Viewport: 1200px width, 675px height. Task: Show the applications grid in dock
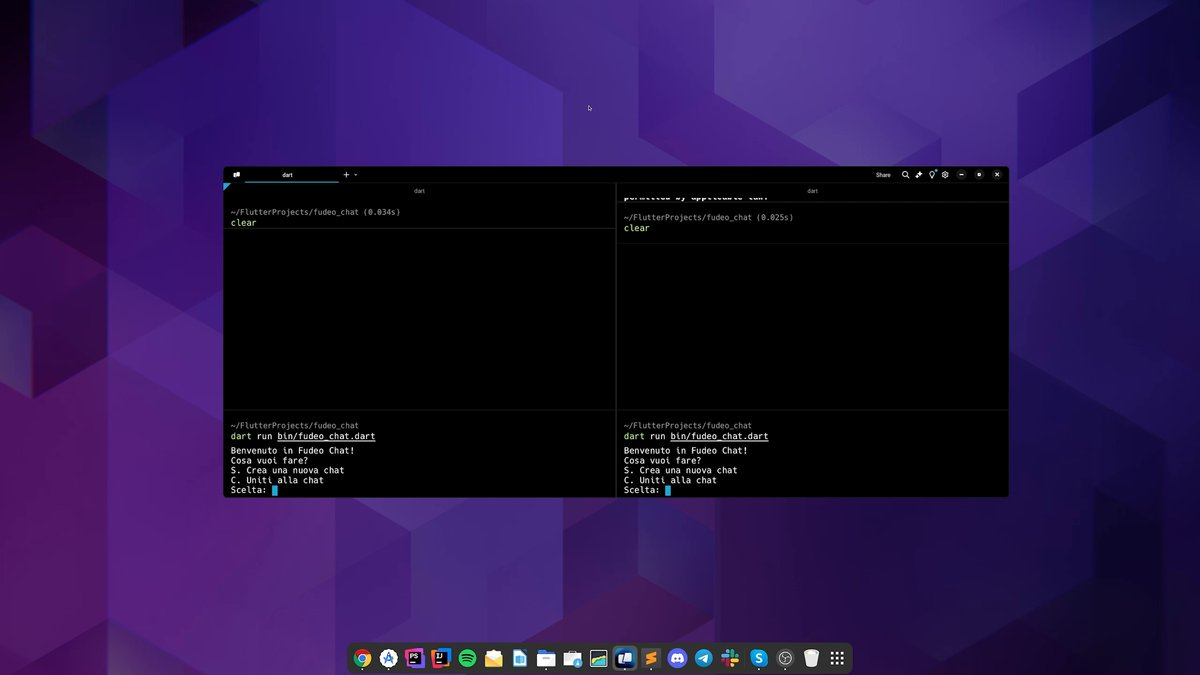coord(838,658)
